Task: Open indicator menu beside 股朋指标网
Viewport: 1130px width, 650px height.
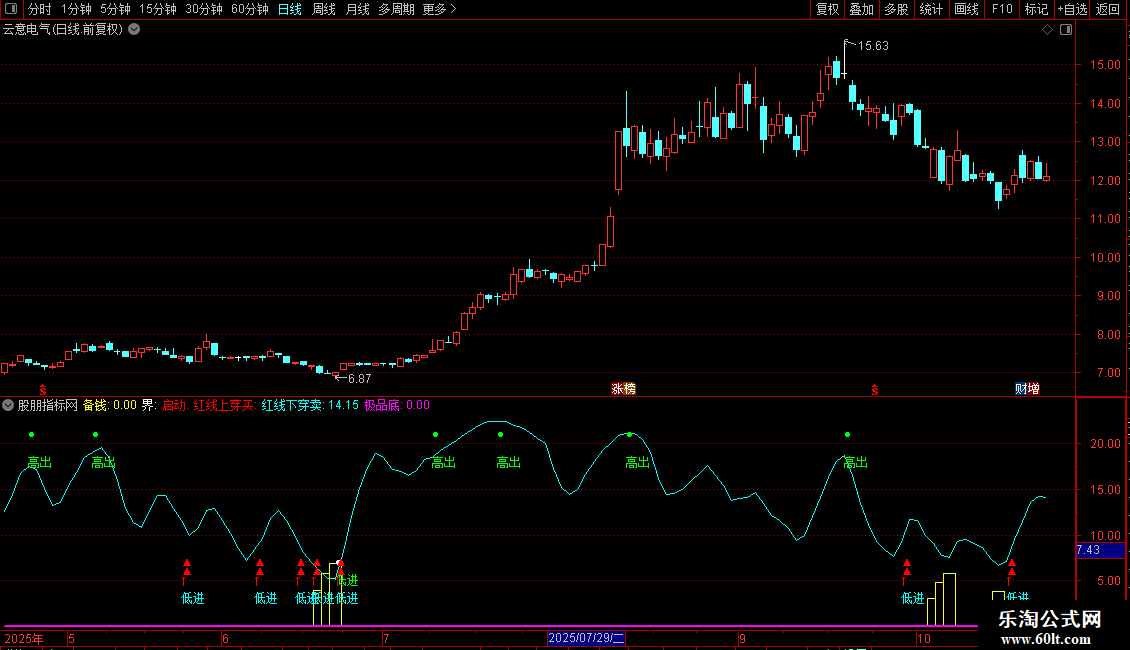Action: point(8,405)
